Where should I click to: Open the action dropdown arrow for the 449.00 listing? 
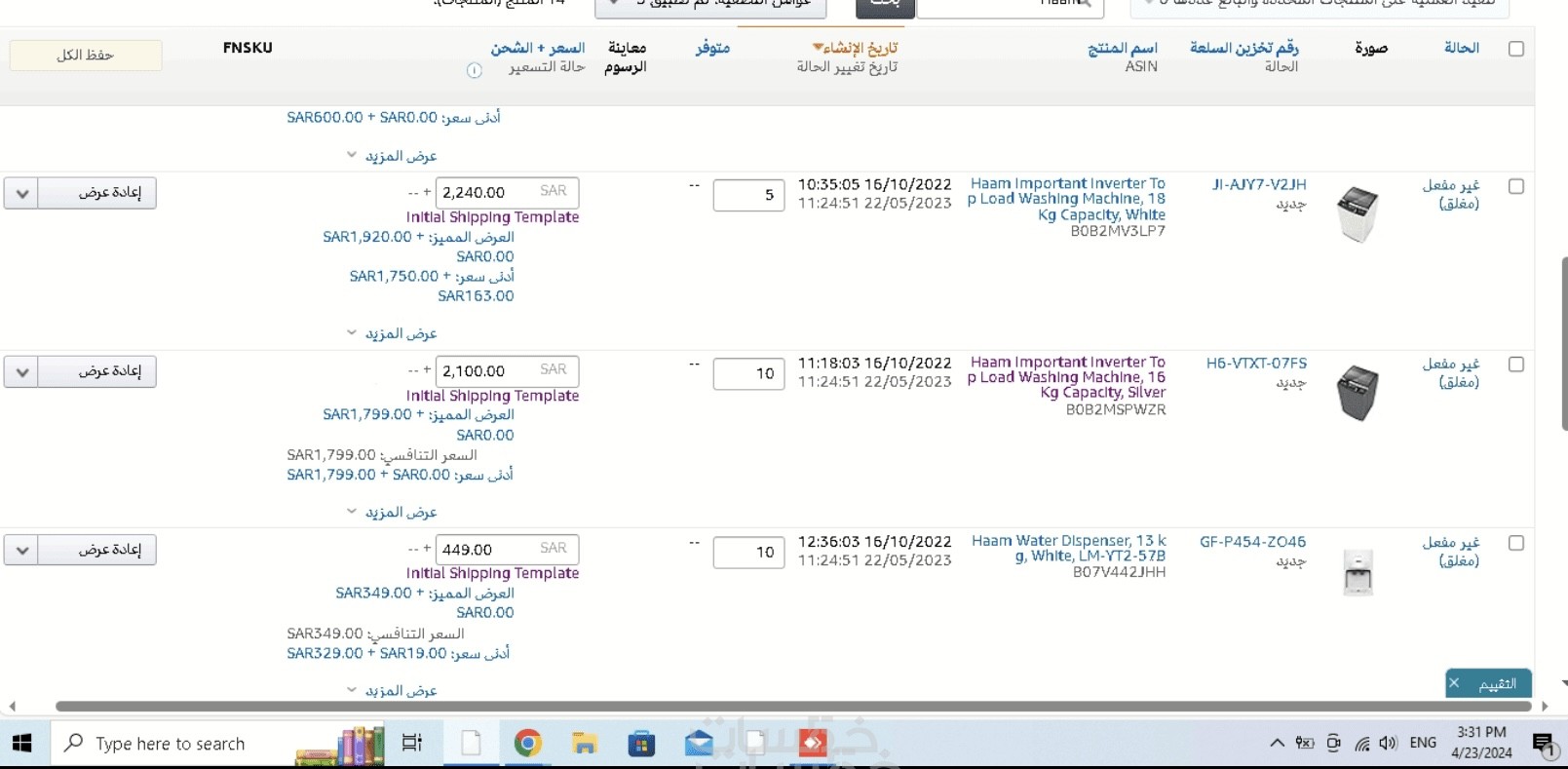pyautogui.click(x=21, y=550)
